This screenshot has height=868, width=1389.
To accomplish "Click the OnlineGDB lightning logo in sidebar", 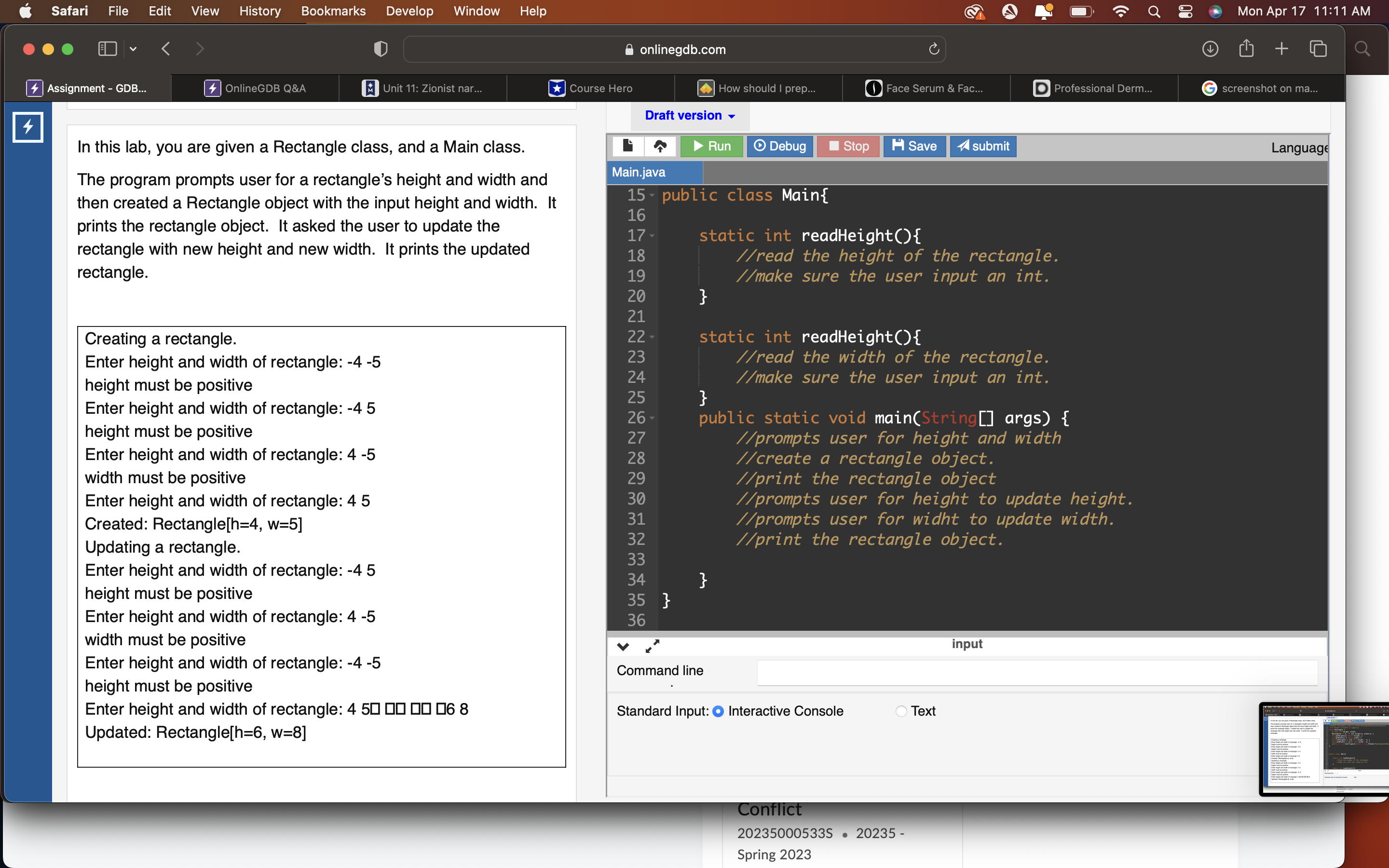I will [28, 127].
